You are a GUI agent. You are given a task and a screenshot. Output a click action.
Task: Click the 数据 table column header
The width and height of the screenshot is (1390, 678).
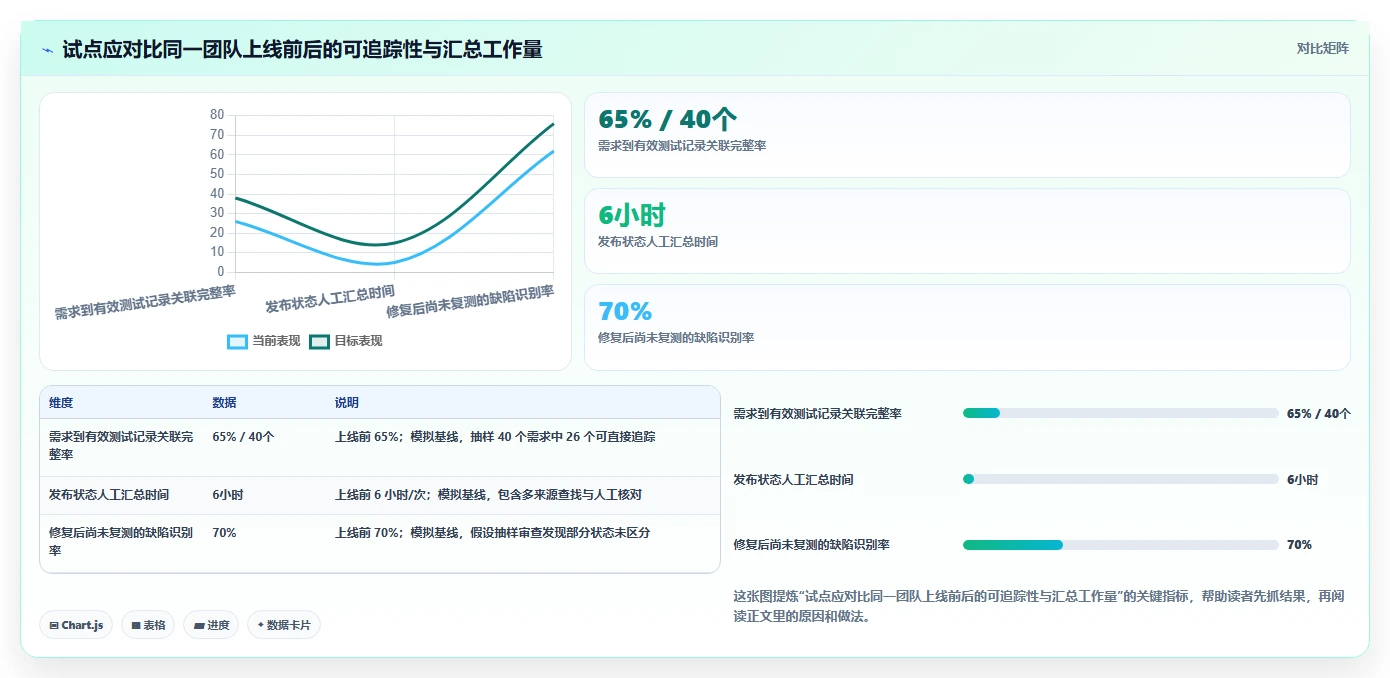pyautogui.click(x=224, y=403)
